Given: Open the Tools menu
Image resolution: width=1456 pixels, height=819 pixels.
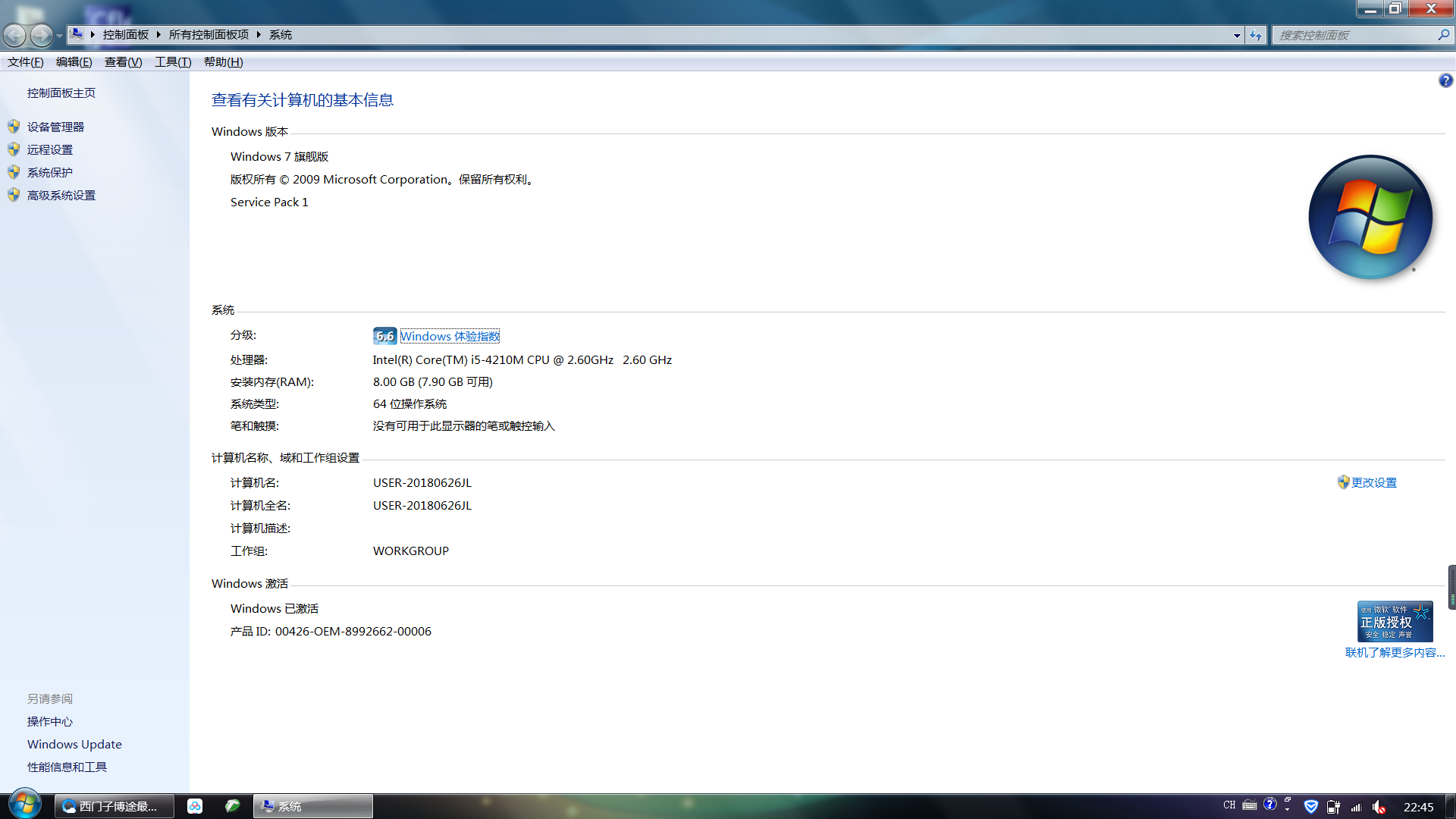Looking at the screenshot, I should [173, 62].
